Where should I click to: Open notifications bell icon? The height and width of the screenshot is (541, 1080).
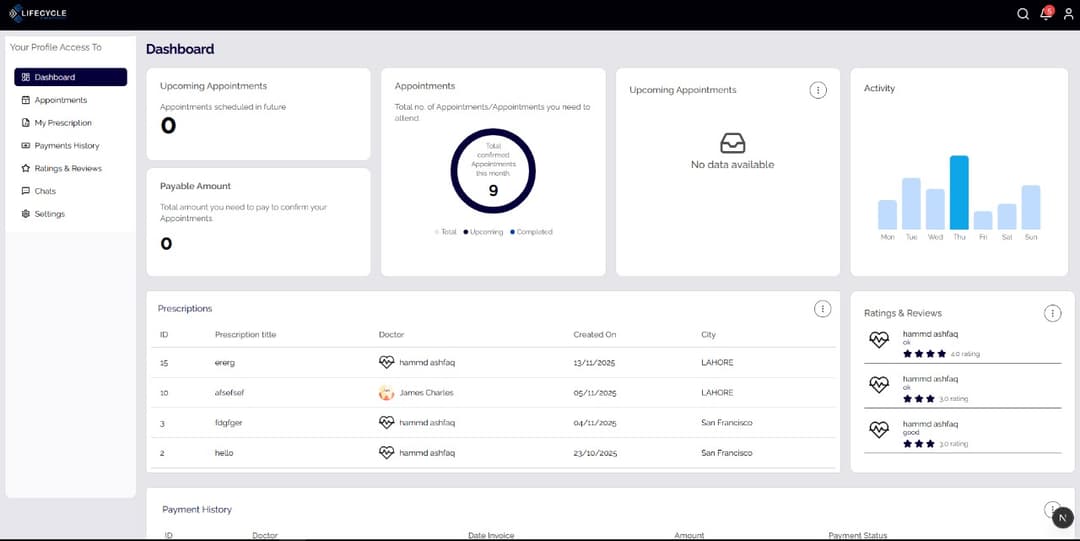[1046, 13]
